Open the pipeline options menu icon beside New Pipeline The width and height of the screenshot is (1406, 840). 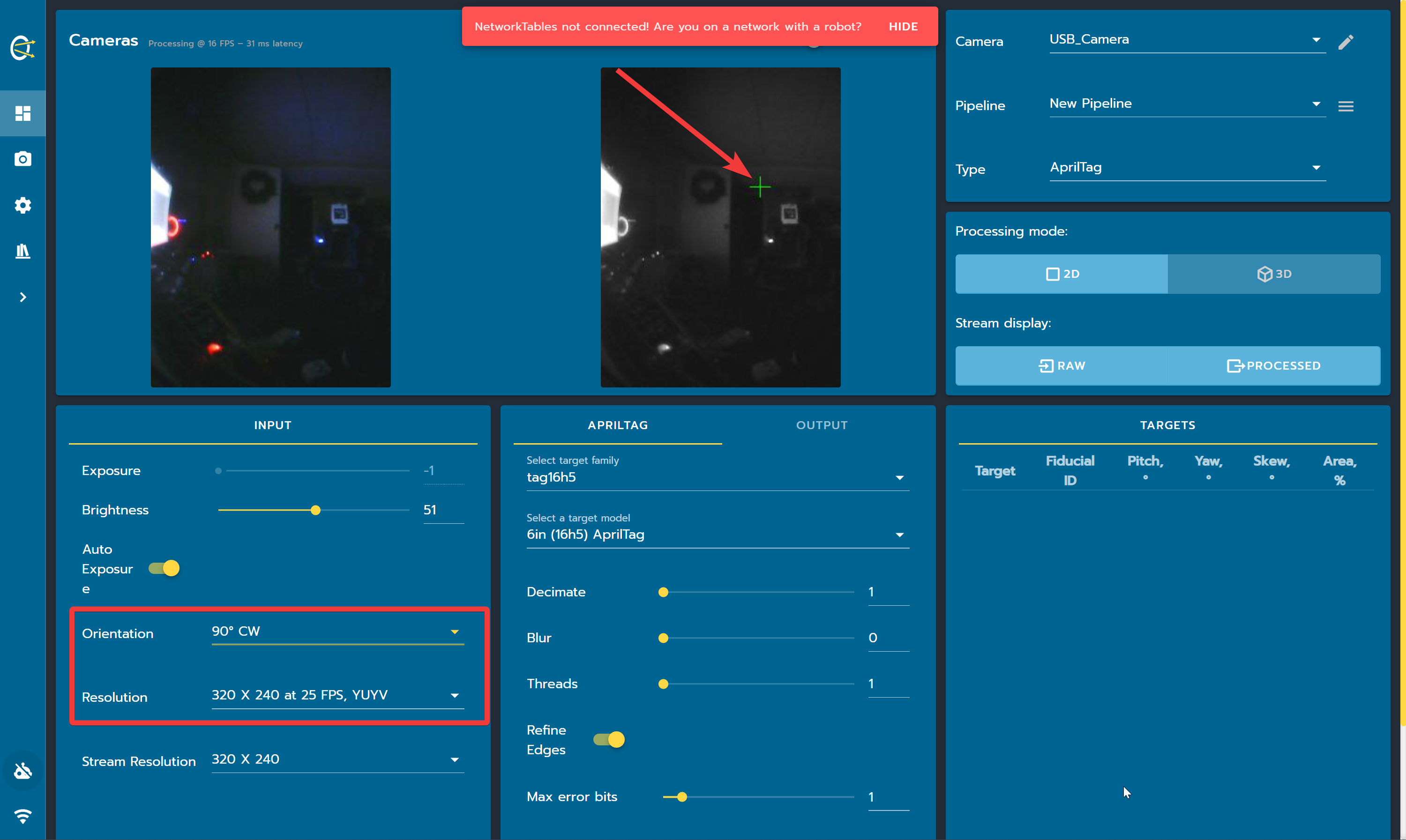pos(1346,105)
